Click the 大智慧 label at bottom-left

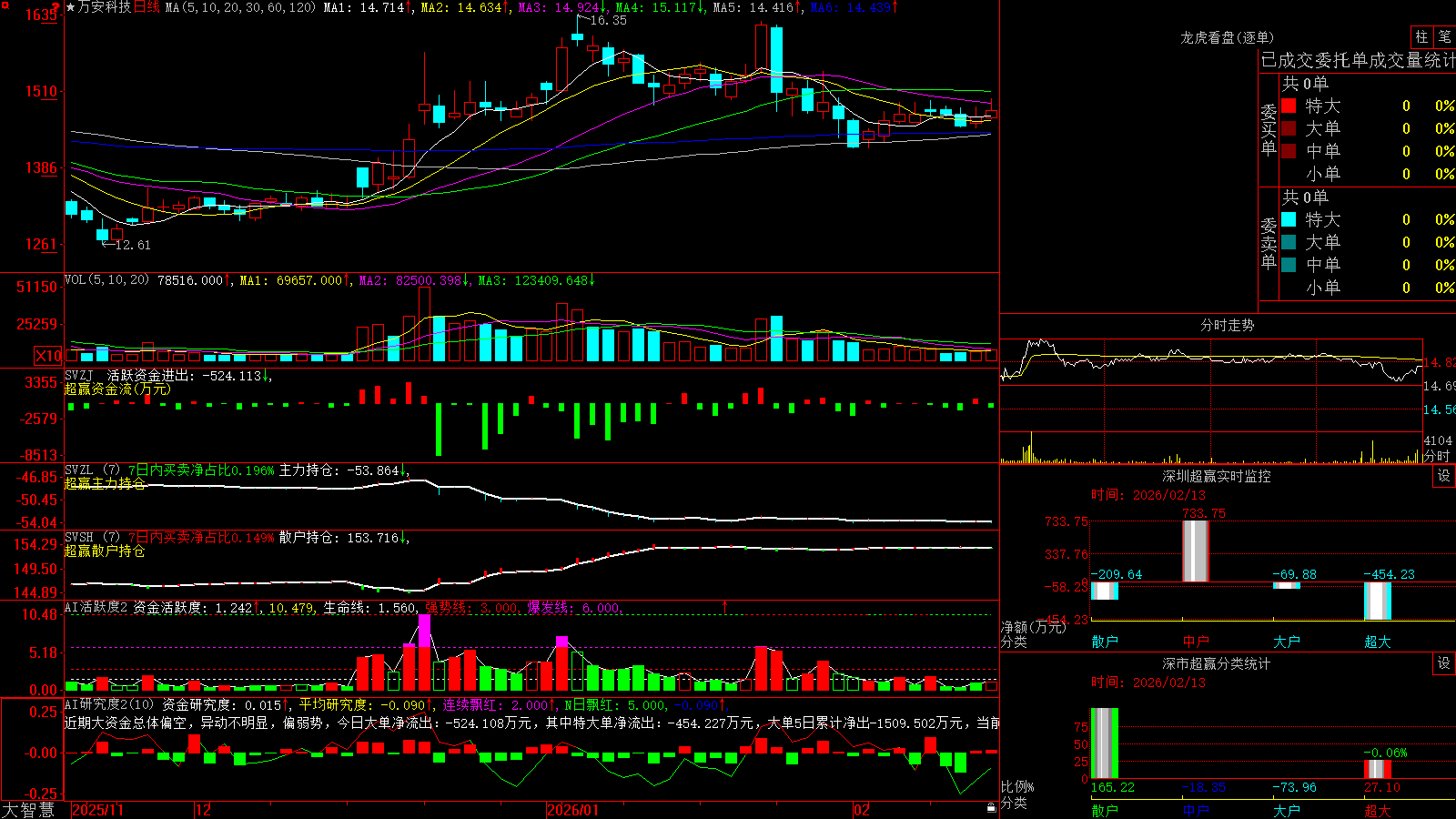tap(28, 810)
